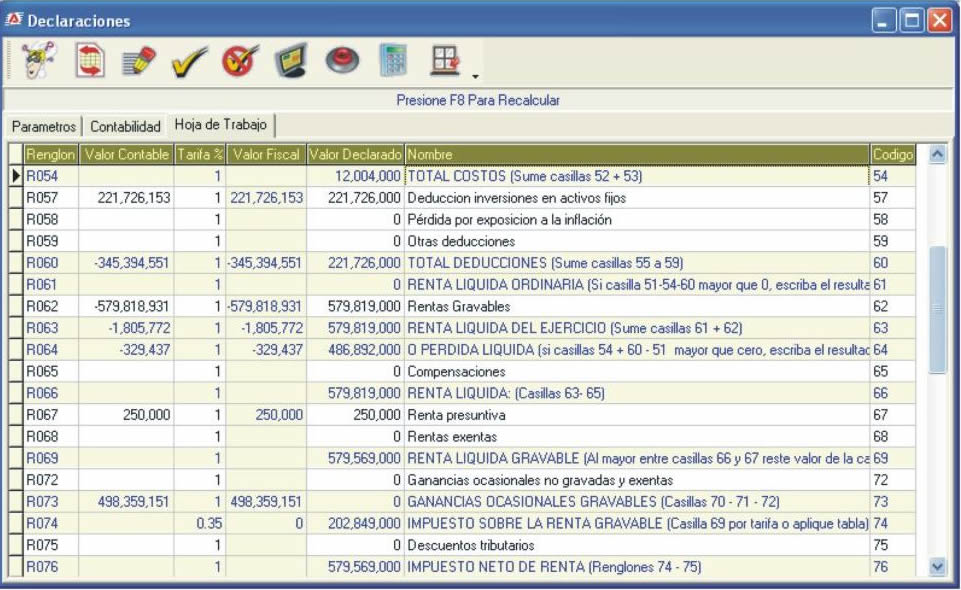The image size is (961, 590).
Task: Click the RENTA LIQUIDA ORDINARIA name cell
Action: [x=637, y=285]
